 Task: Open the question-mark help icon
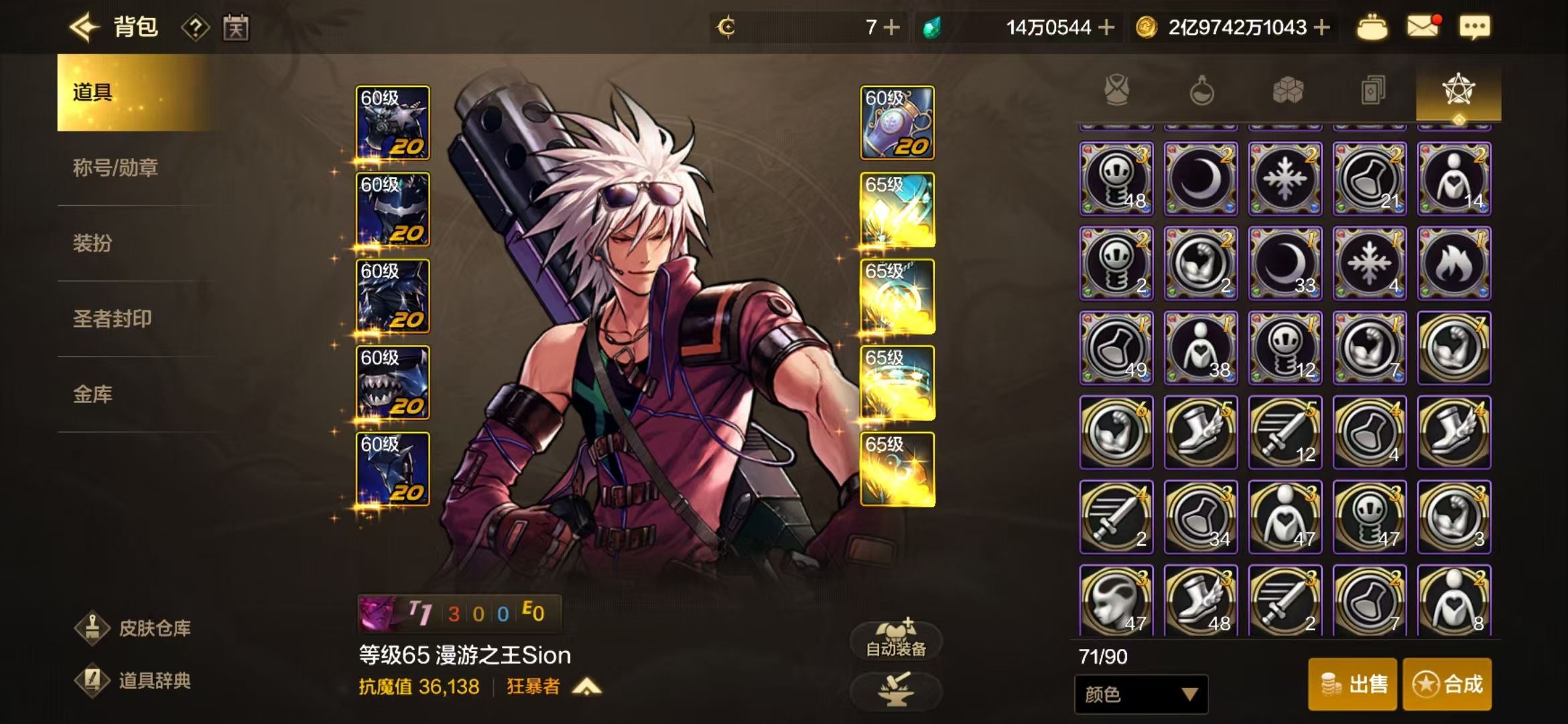(195, 27)
